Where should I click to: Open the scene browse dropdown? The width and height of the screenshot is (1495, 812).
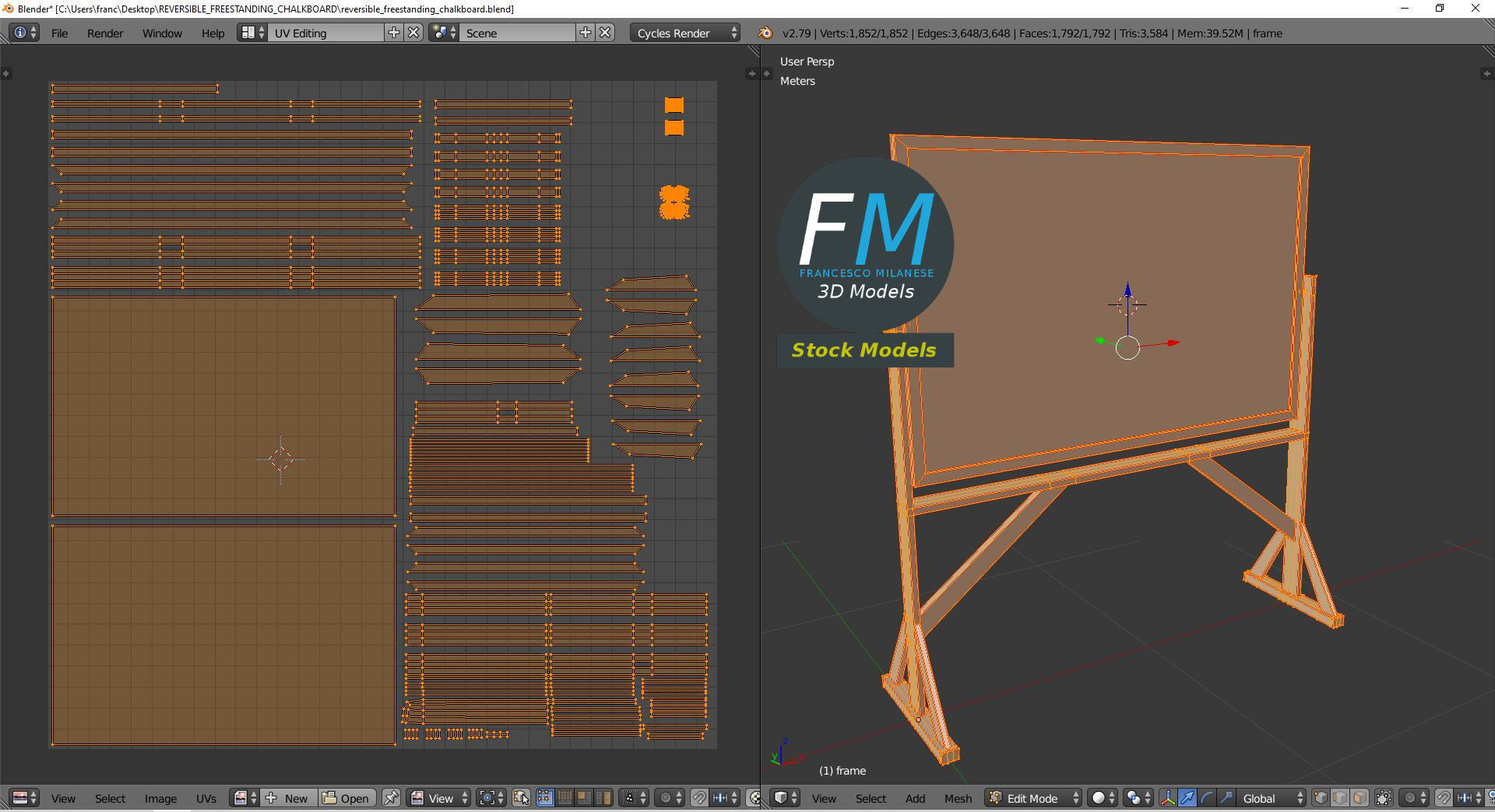[x=444, y=33]
